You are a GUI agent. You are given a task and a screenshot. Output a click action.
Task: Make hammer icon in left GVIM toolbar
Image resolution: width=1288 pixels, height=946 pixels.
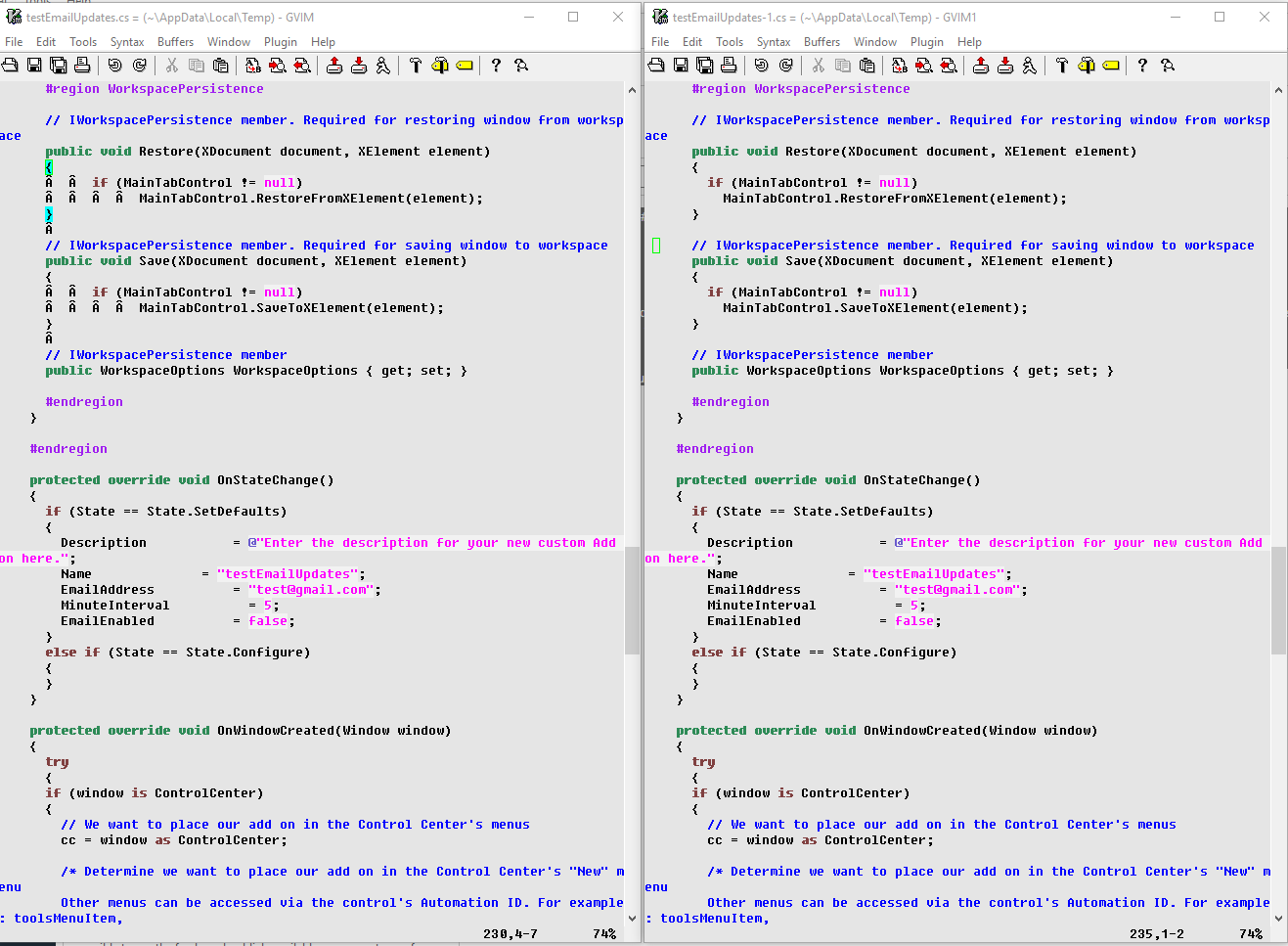click(x=416, y=66)
